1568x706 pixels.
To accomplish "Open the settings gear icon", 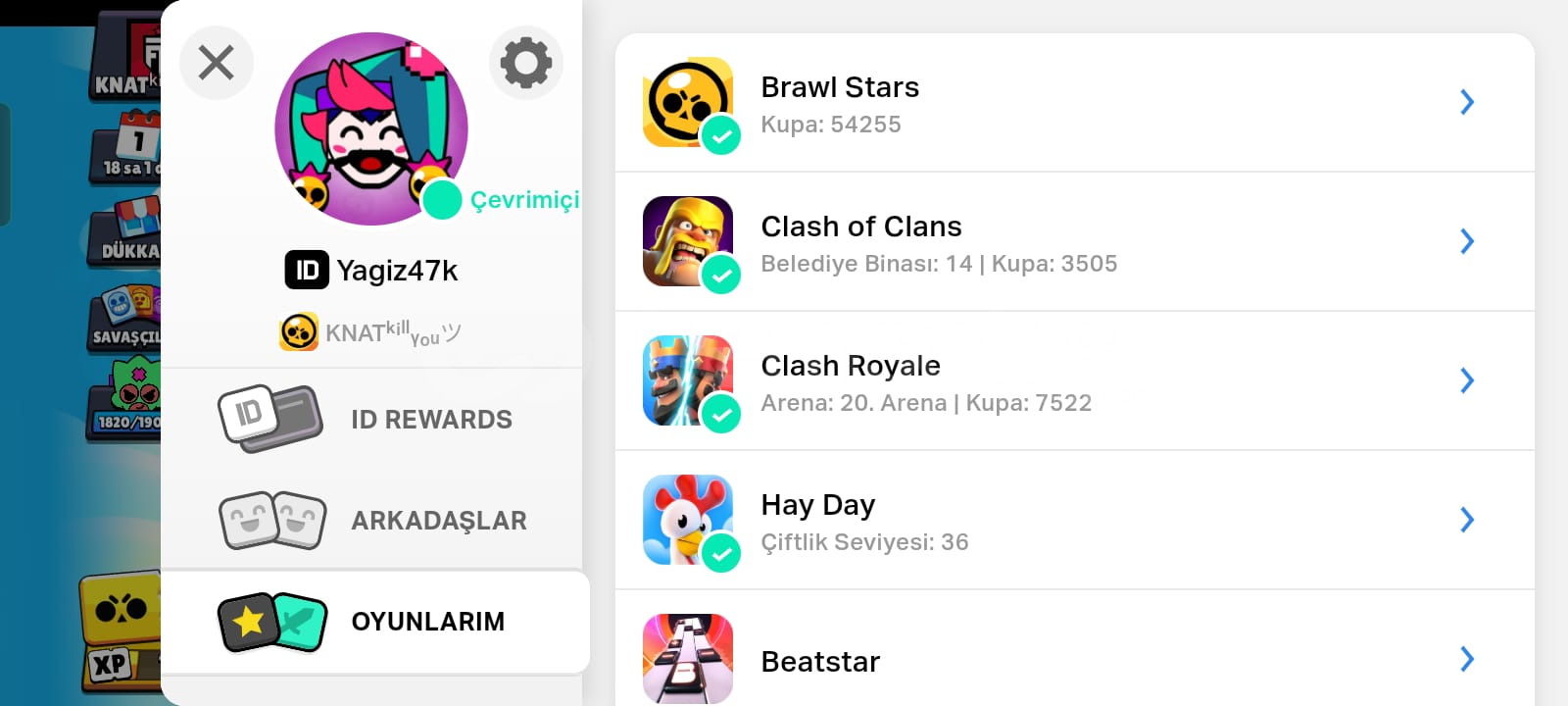I will 526,63.
